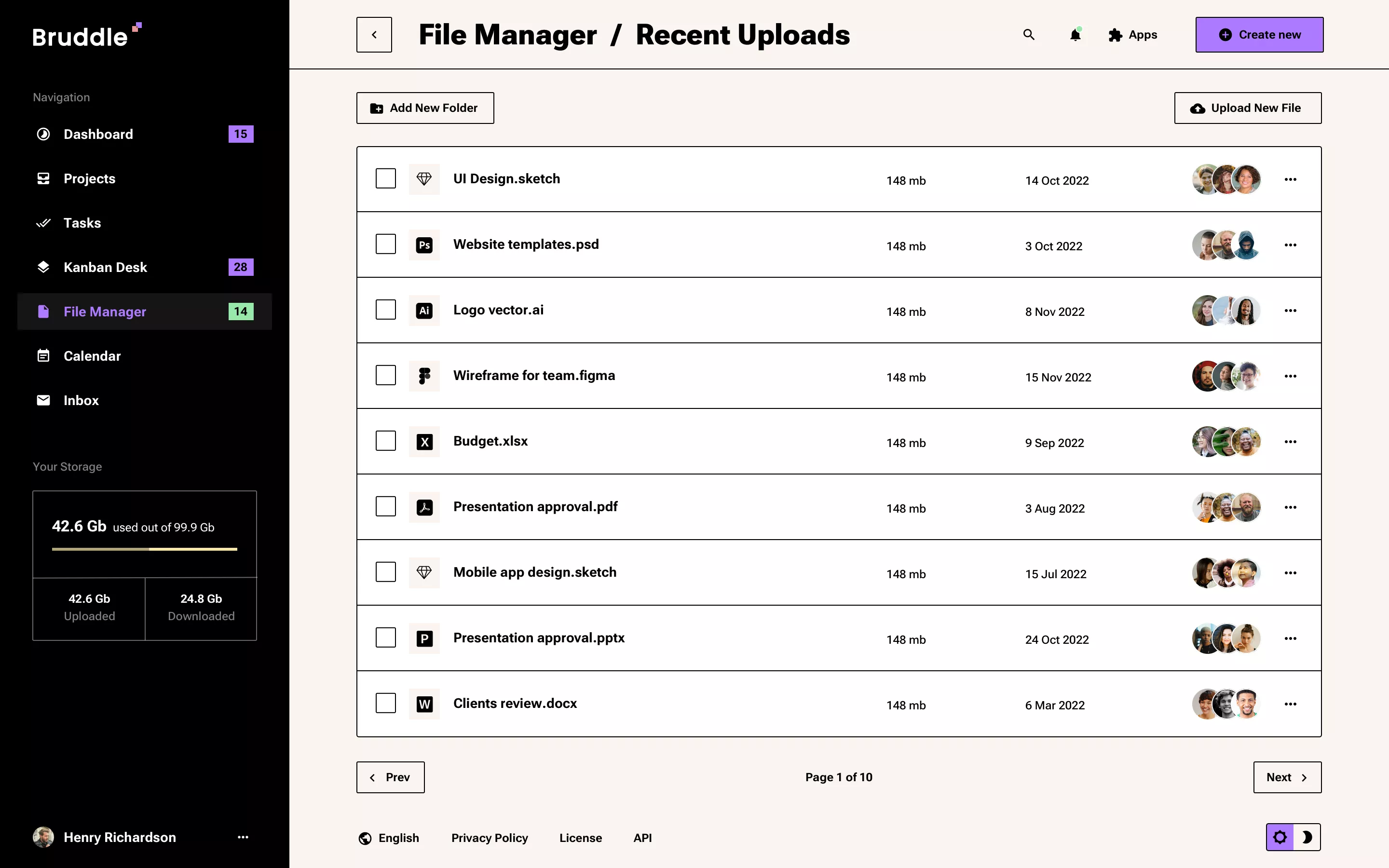This screenshot has width=1389, height=868.
Task: Click the Photoshop icon beside Website templates.psd
Action: click(x=424, y=244)
